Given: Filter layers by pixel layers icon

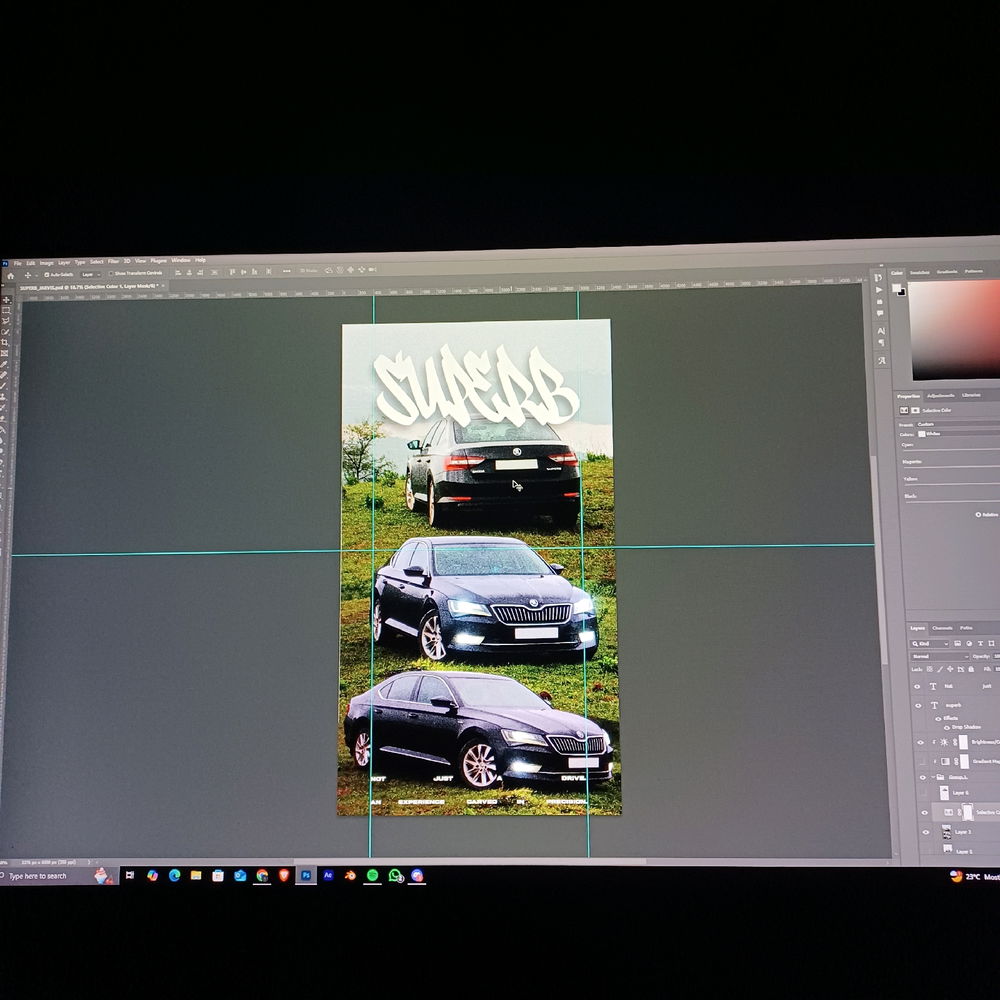Looking at the screenshot, I should pos(957,643).
